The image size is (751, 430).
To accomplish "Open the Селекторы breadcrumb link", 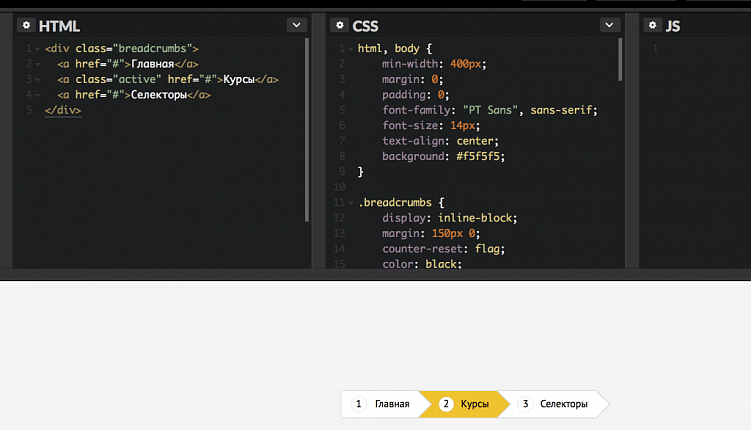I will (x=563, y=405).
